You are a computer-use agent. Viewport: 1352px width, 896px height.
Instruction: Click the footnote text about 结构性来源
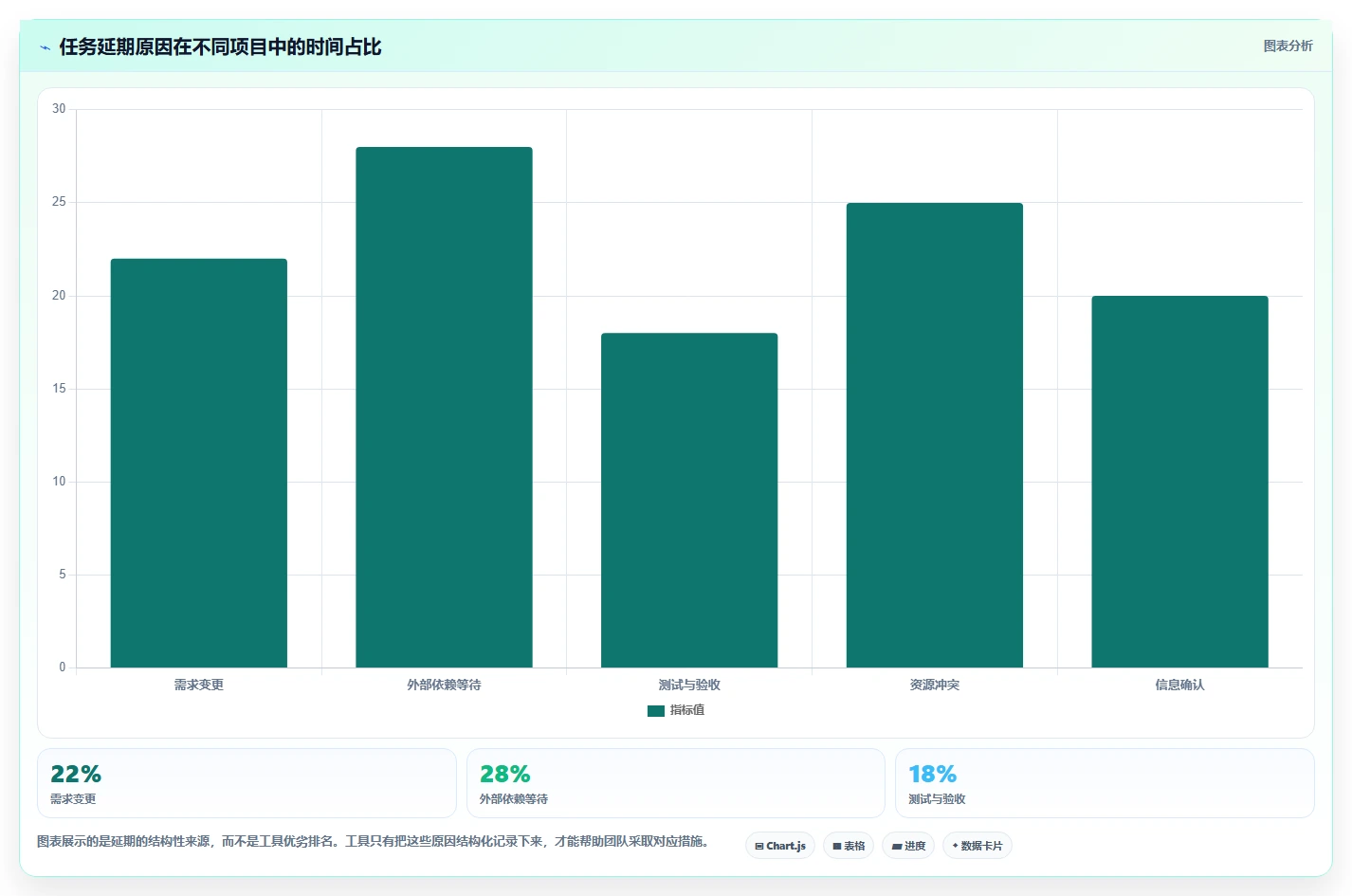click(x=373, y=841)
